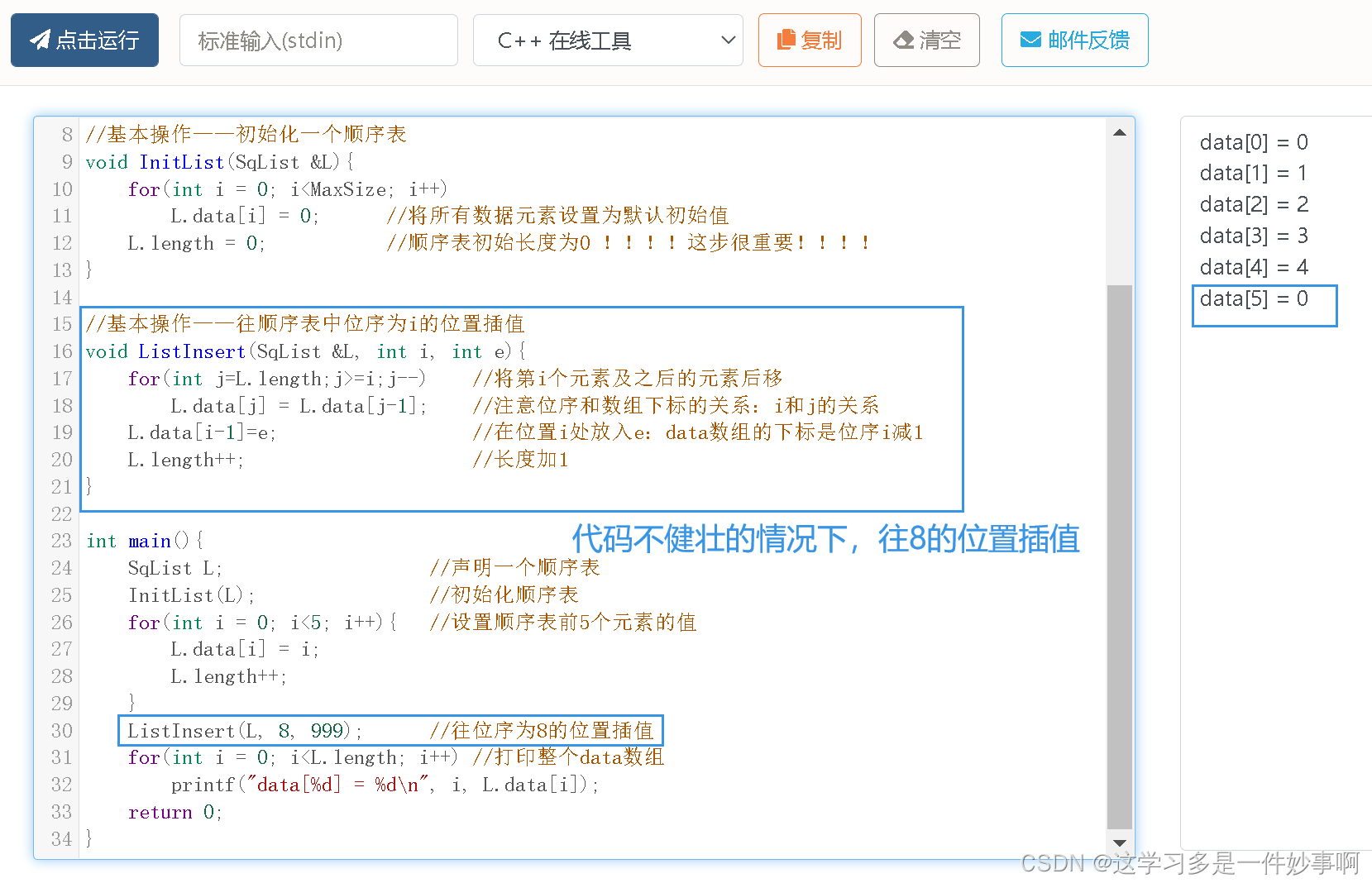Click the void InitList(SqList &L) line
Screen dimensions: 1372x883
[x=220, y=162]
